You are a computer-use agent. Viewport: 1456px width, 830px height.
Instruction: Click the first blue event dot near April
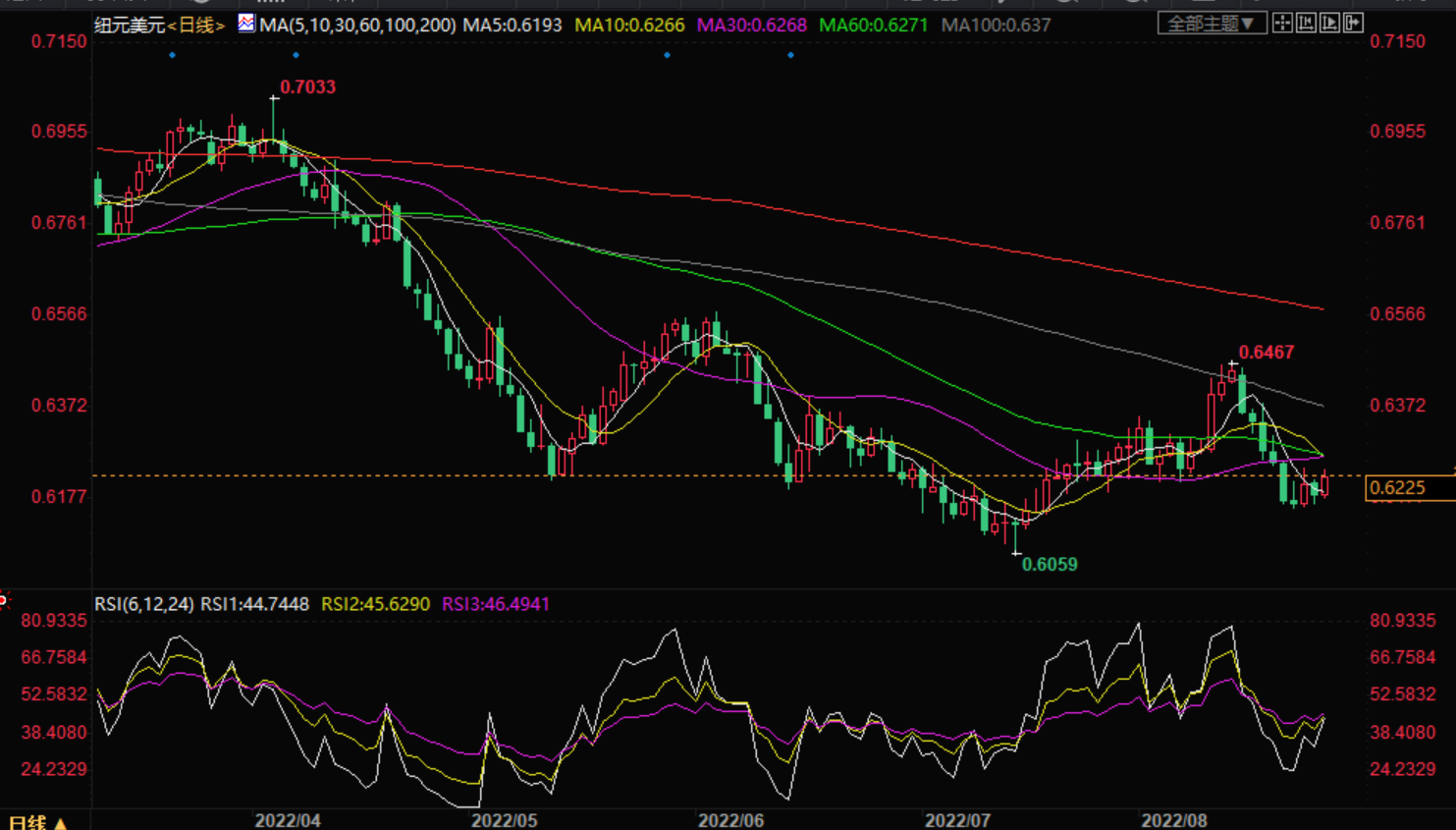(173, 55)
